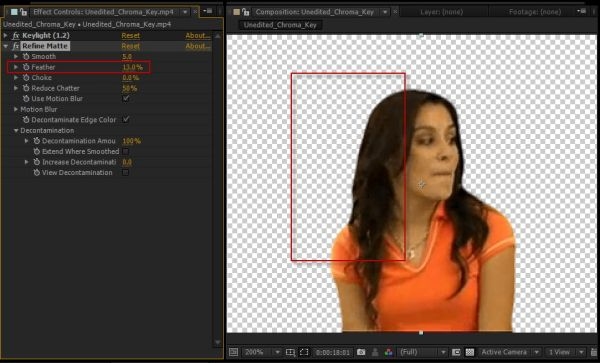Collapse the Decontamination group
Screen dimensions: 600x363
tap(16, 130)
